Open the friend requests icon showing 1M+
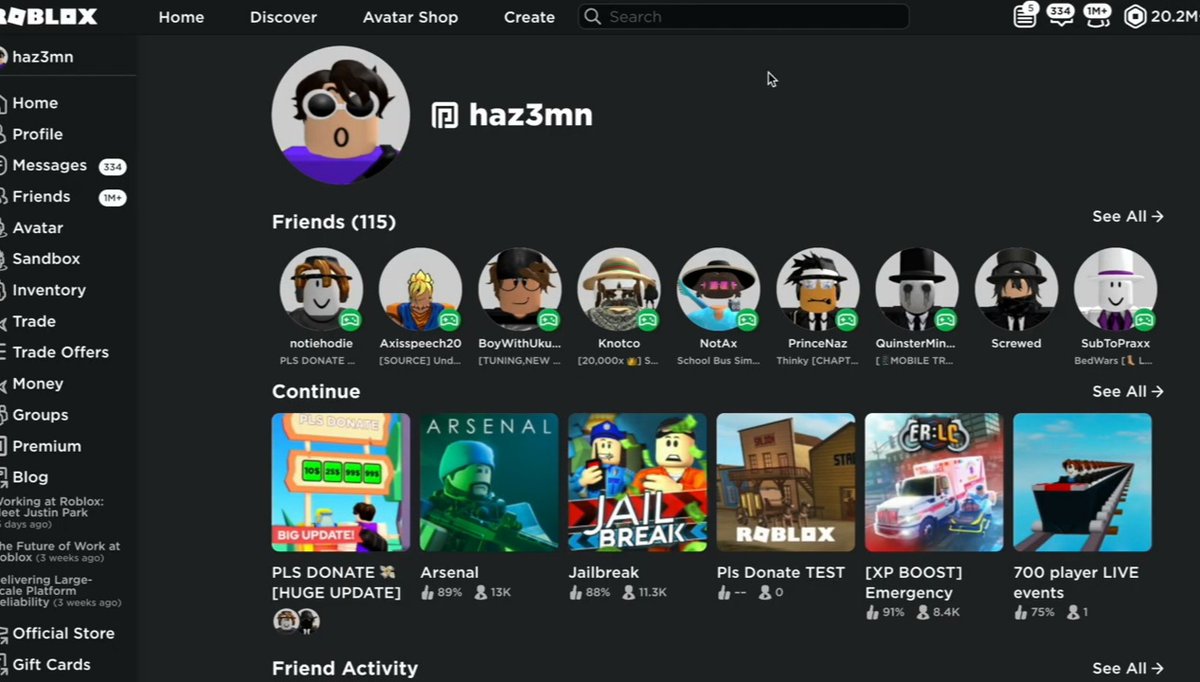This screenshot has width=1200, height=682. (1097, 14)
